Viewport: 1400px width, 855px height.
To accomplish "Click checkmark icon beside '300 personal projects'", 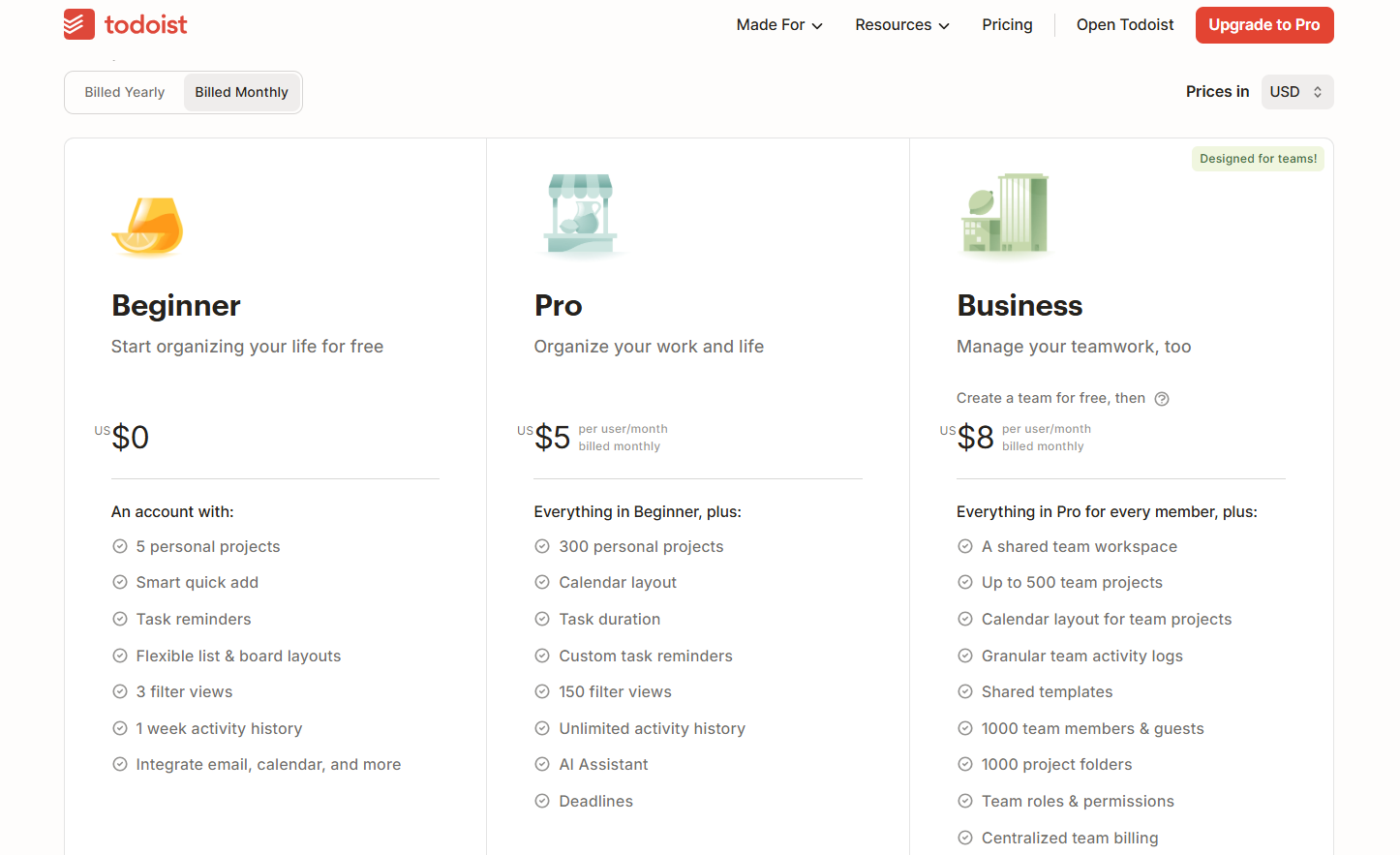I will [x=542, y=546].
